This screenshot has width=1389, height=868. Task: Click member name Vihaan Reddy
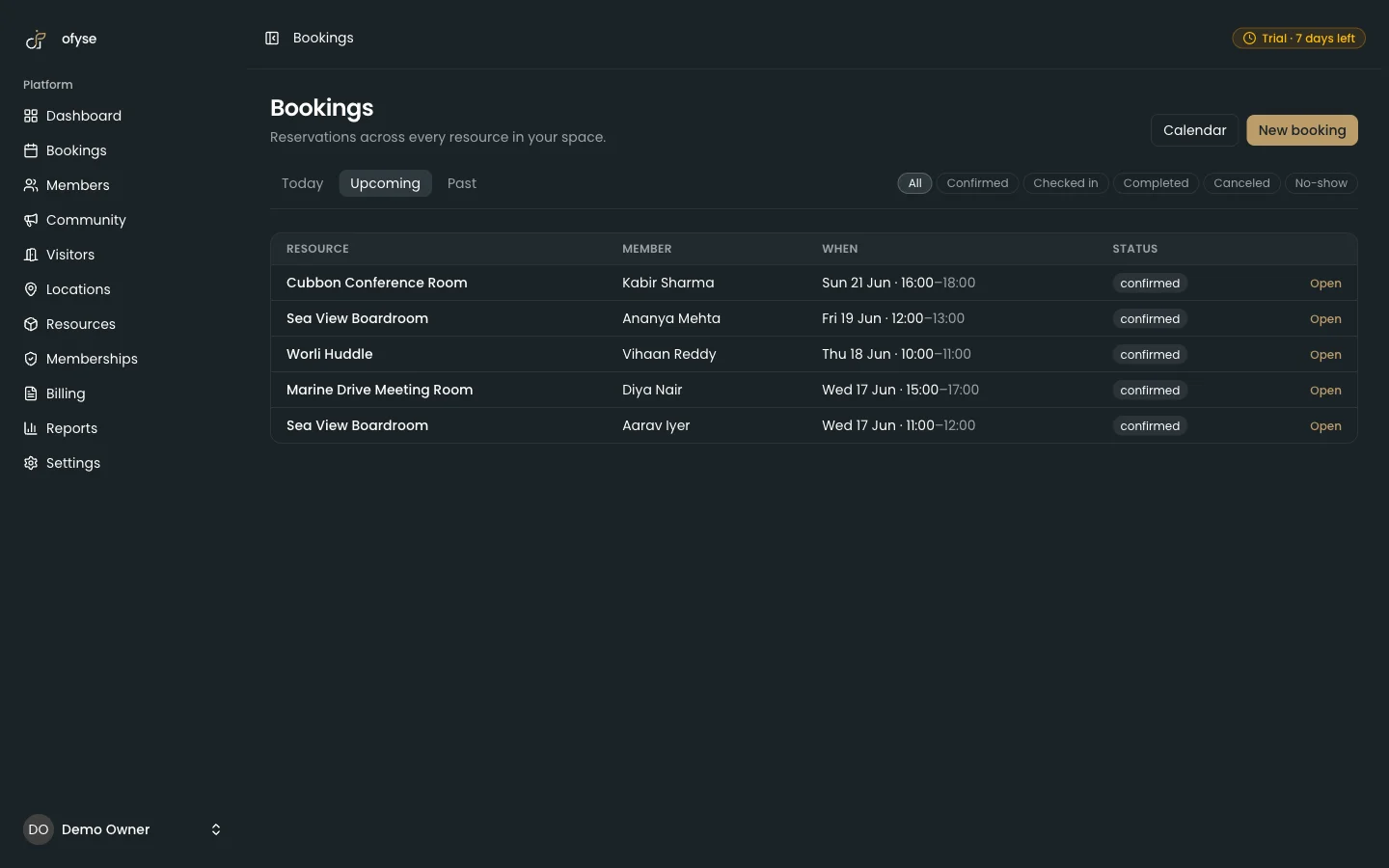tap(668, 354)
